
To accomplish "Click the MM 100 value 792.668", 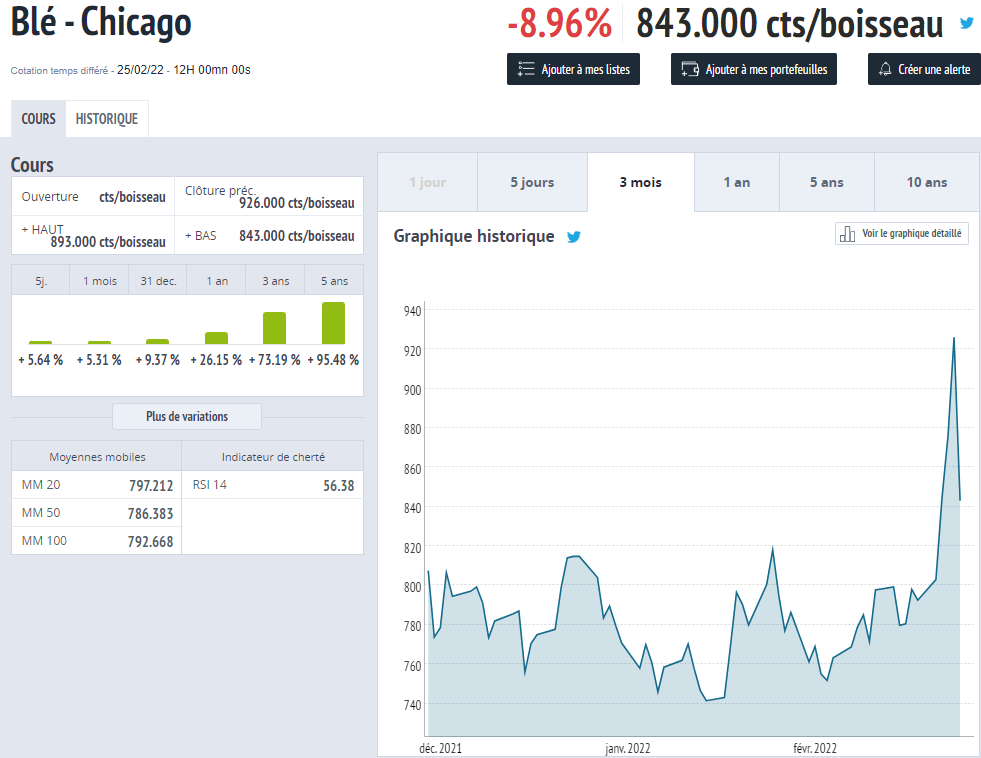I will click(150, 542).
